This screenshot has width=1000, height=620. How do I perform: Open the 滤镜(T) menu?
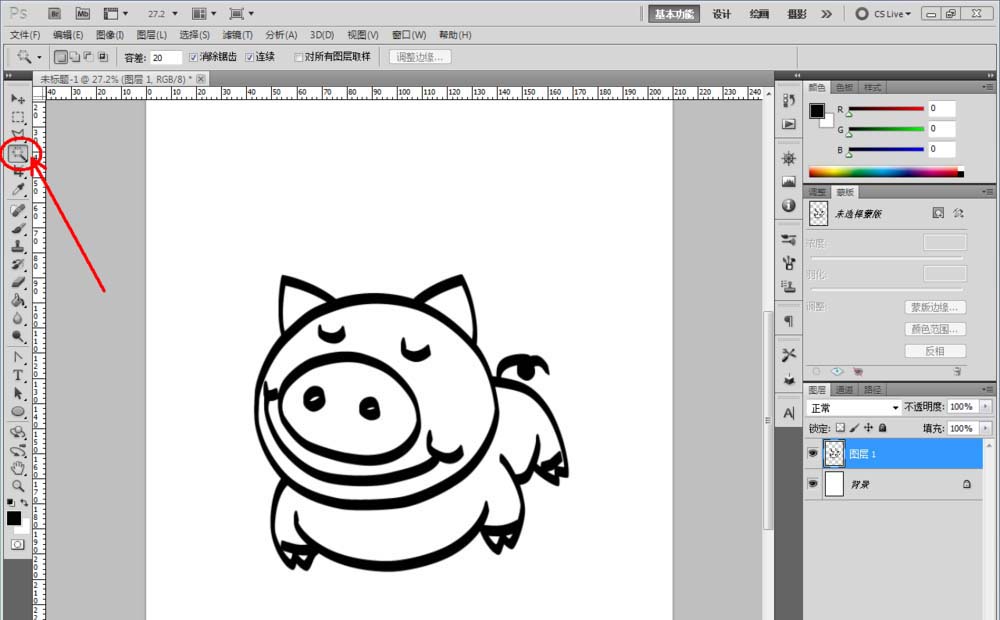coord(237,35)
